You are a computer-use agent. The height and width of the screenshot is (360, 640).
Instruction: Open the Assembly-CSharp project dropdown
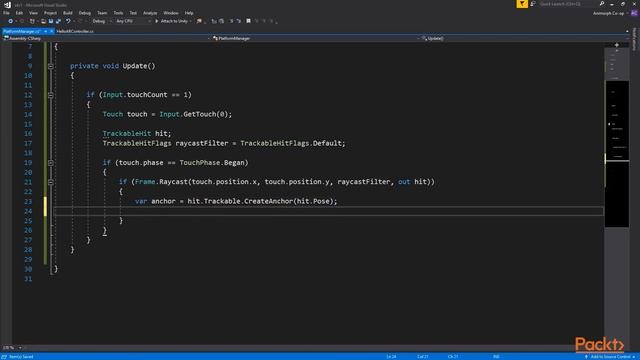tap(106, 38)
